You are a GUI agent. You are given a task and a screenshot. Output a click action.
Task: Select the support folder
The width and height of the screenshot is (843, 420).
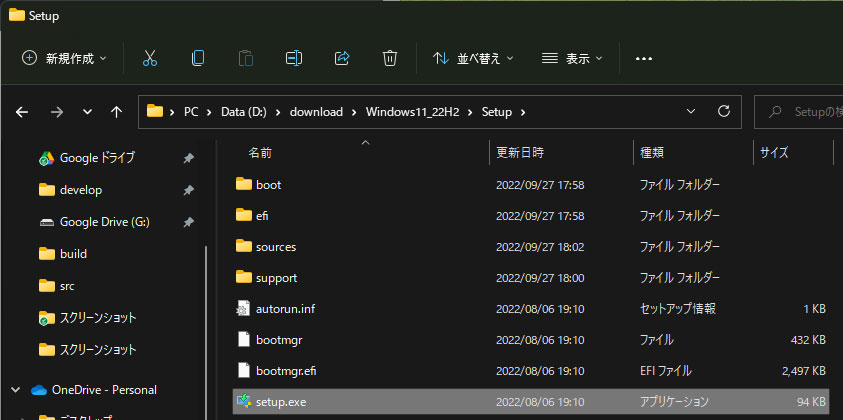tap(530, 277)
